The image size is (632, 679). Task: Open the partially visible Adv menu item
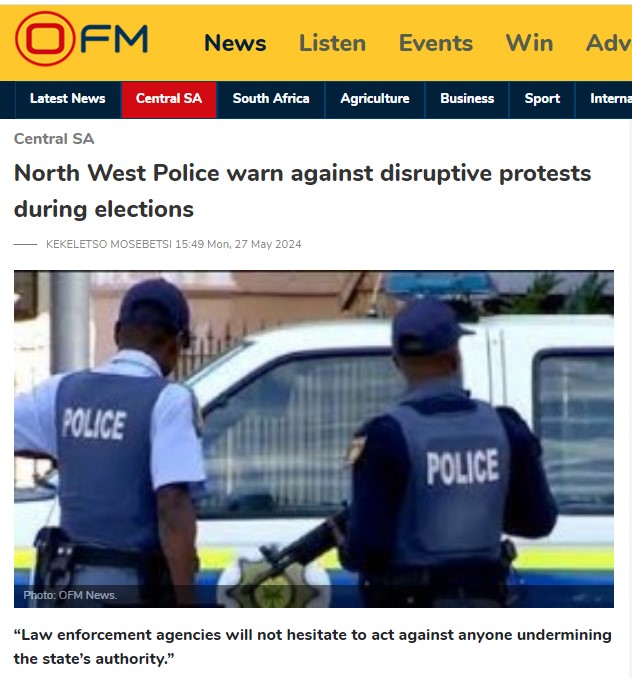point(609,43)
